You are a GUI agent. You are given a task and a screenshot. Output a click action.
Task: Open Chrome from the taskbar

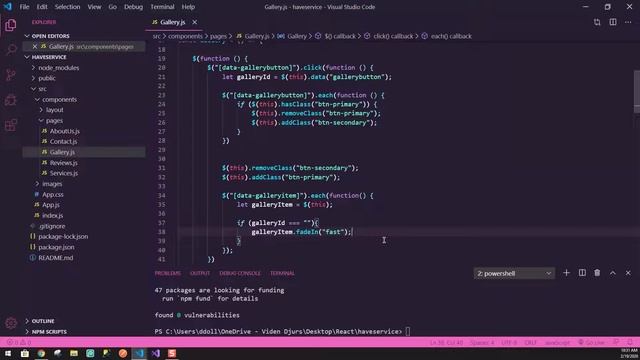[41, 353]
